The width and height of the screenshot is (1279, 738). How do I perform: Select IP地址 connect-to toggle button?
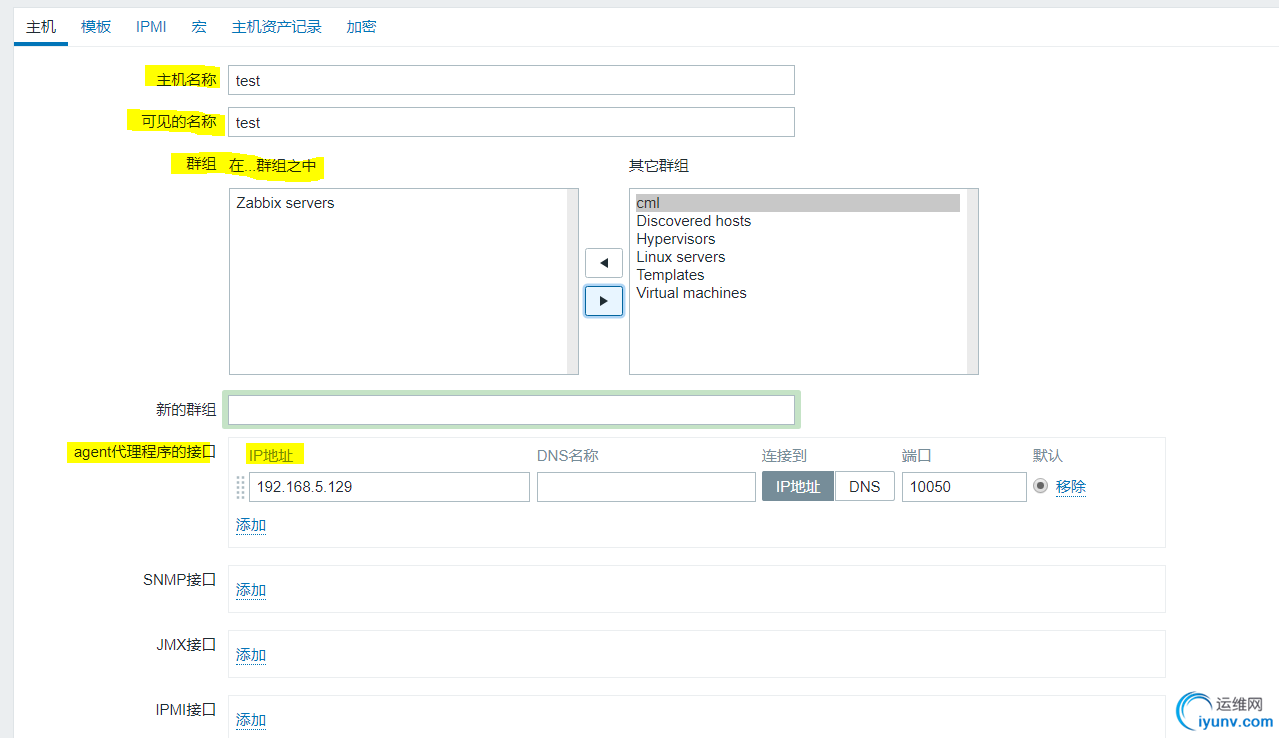click(x=798, y=487)
